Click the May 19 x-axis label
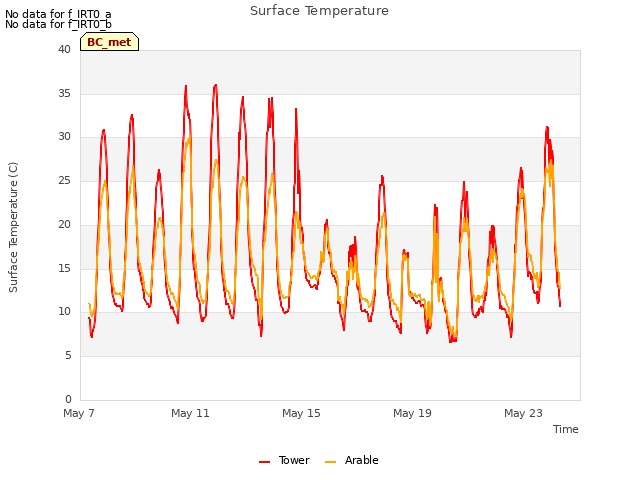Screen dimensions: 640x480 coord(412,413)
